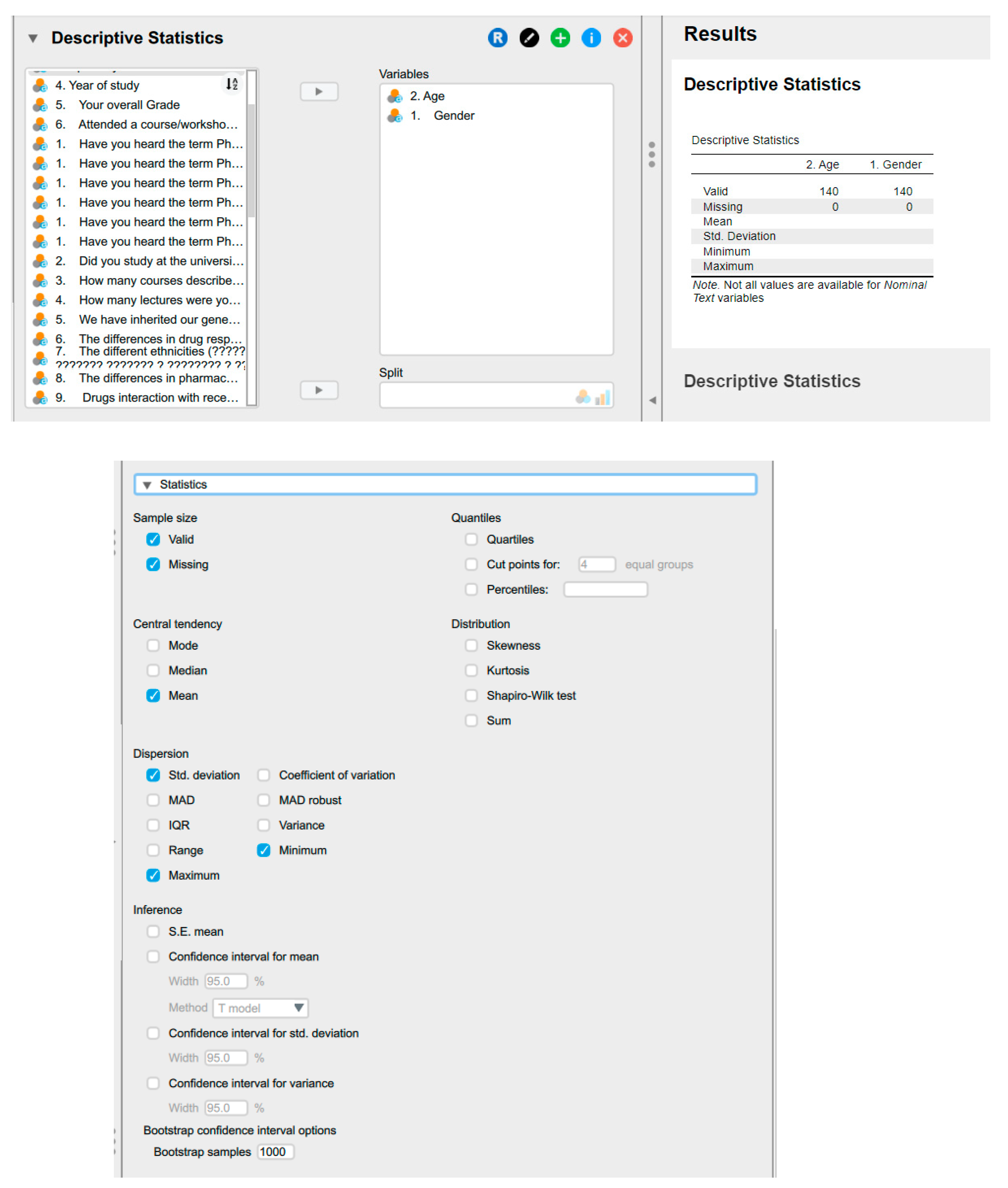This screenshot has height=1188, width=1008.
Task: Enable the Shapiro-Wilk test checkbox
Action: coord(471,695)
